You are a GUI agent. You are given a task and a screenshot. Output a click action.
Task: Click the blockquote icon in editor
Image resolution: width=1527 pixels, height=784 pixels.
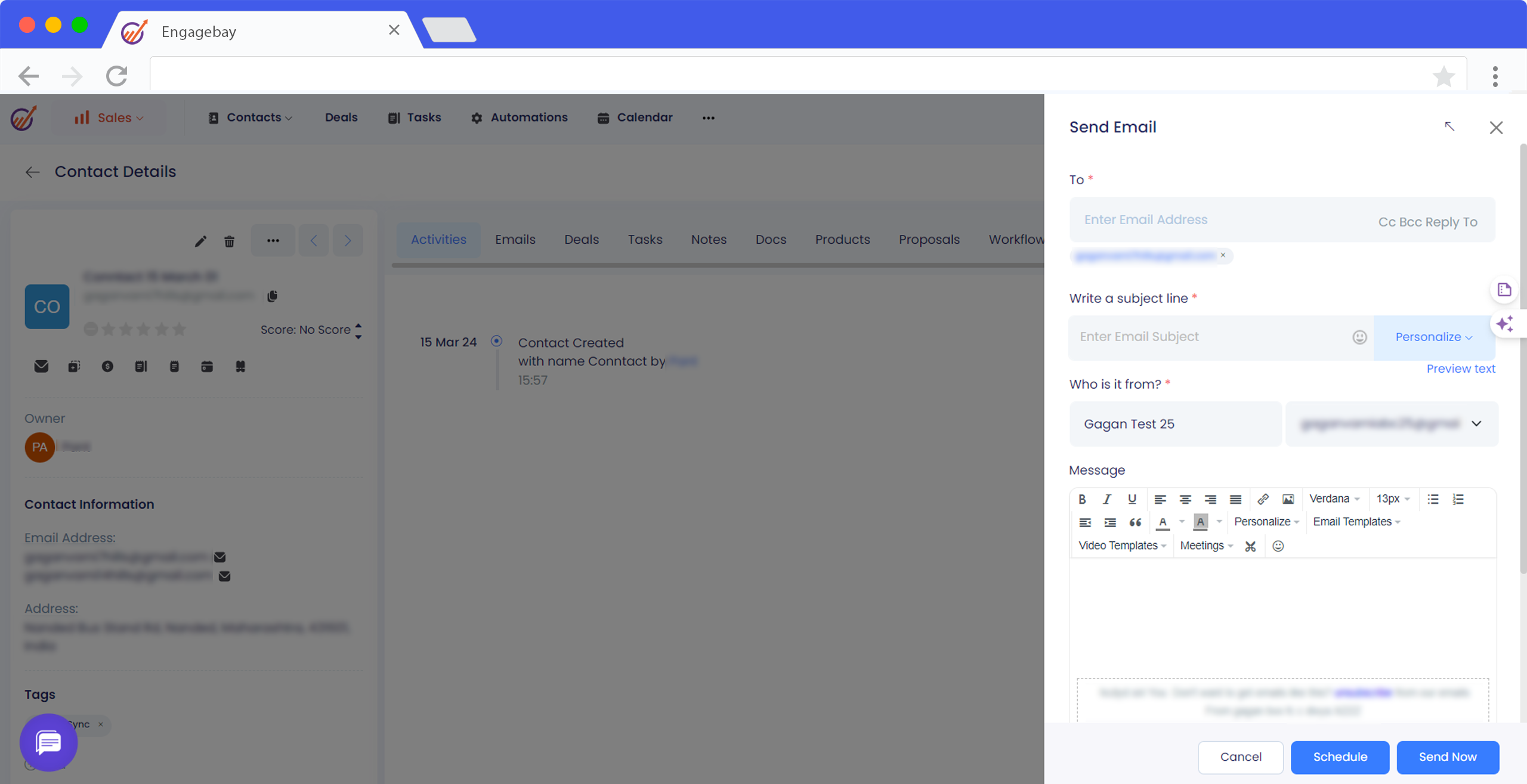[1135, 522]
